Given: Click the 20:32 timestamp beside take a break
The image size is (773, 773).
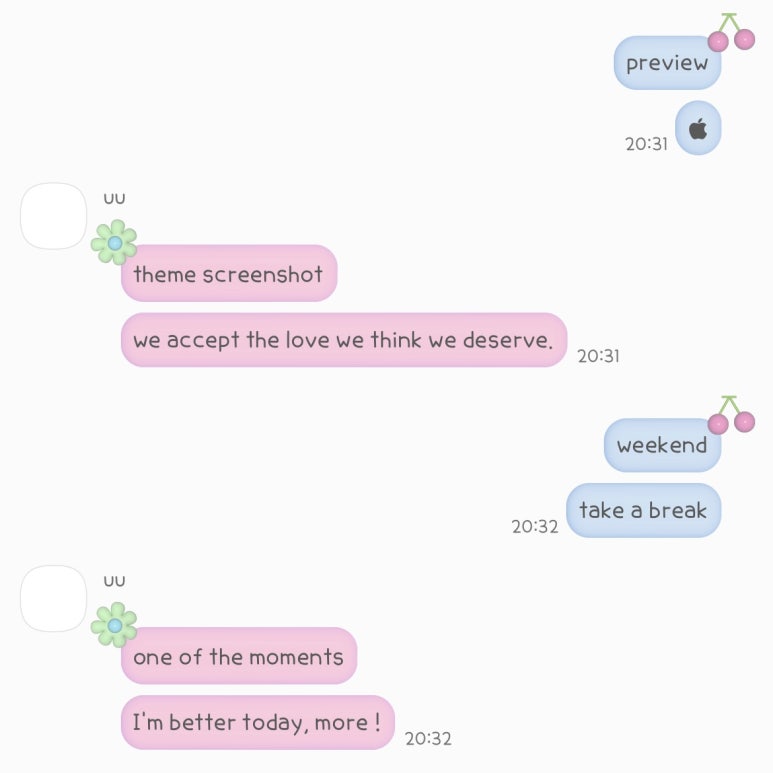Looking at the screenshot, I should pos(535,527).
